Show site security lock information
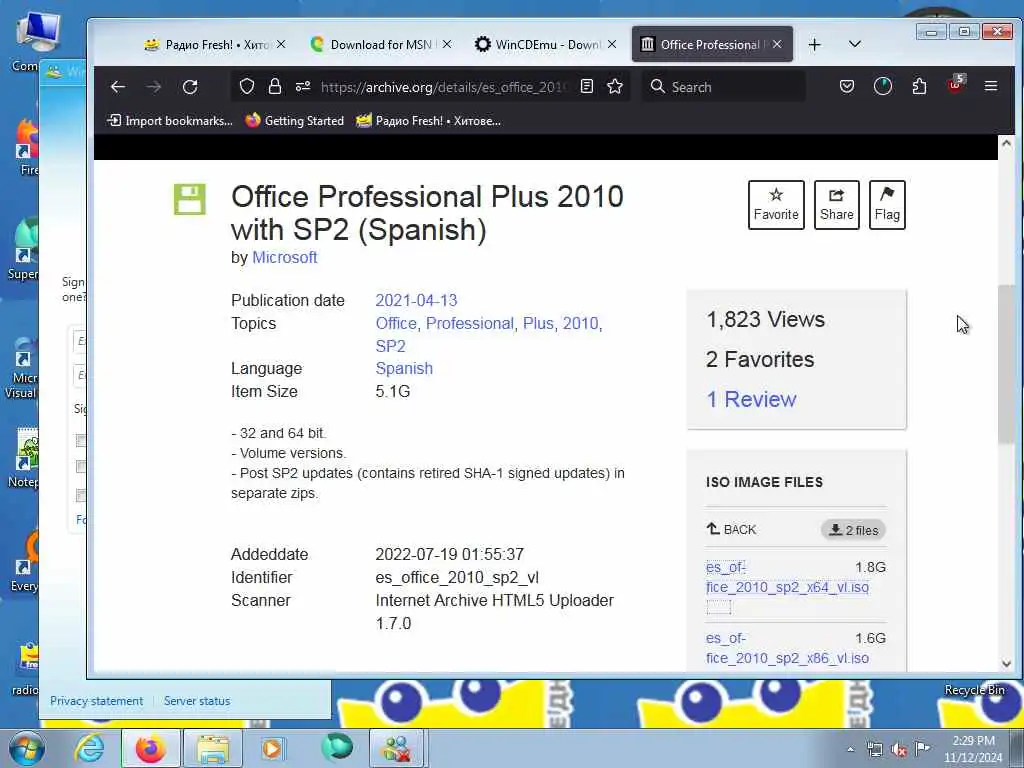1024x768 pixels. point(275,86)
